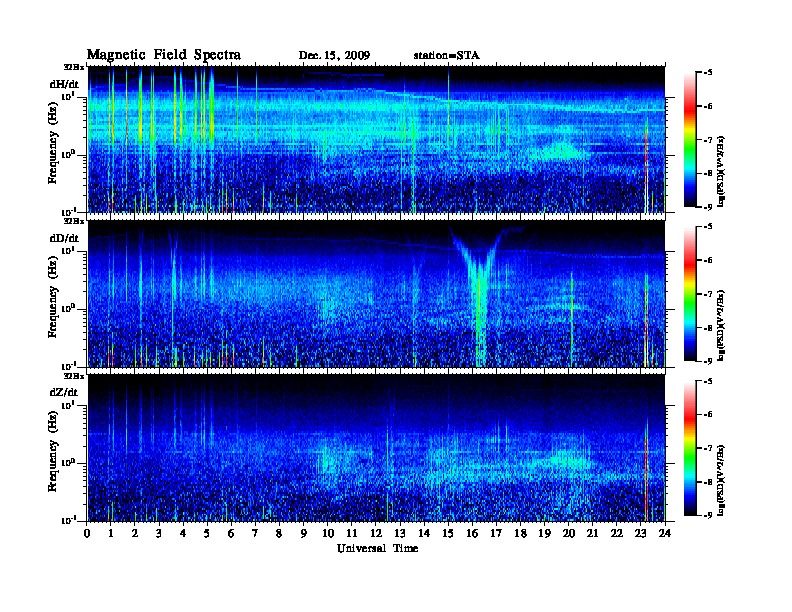Click hour tick label '14' on time axis
Screen dimensions: 792x612
coord(424,533)
